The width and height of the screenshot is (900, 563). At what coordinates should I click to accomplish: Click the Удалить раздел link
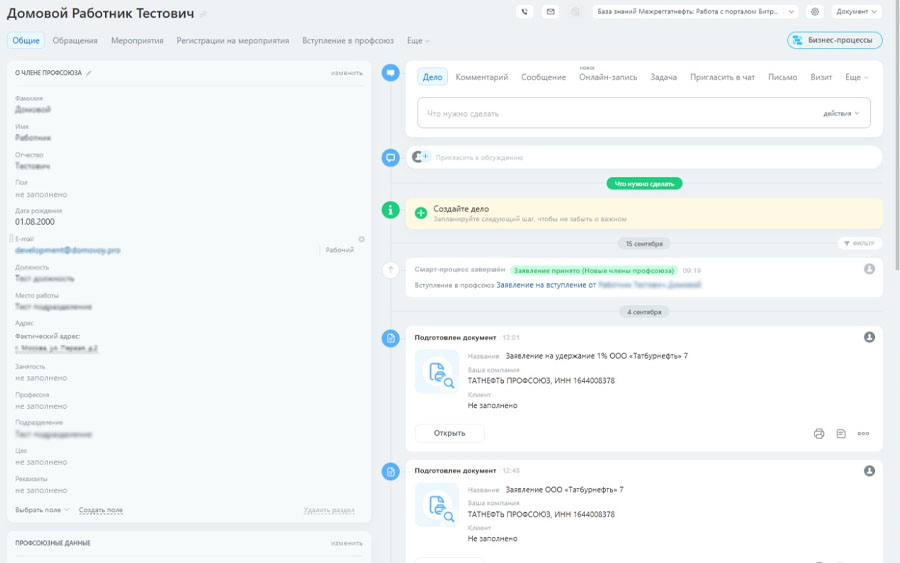pos(329,510)
